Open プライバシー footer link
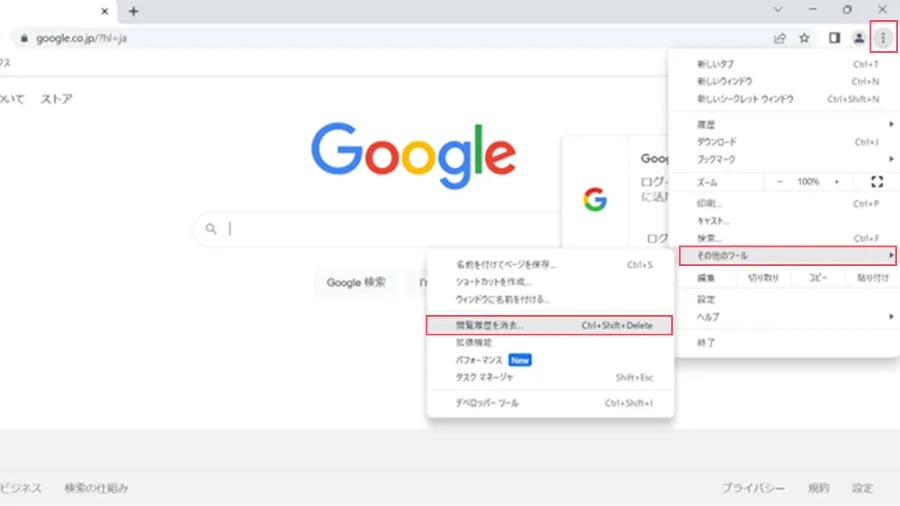Image resolution: width=900 pixels, height=506 pixels. (753, 488)
